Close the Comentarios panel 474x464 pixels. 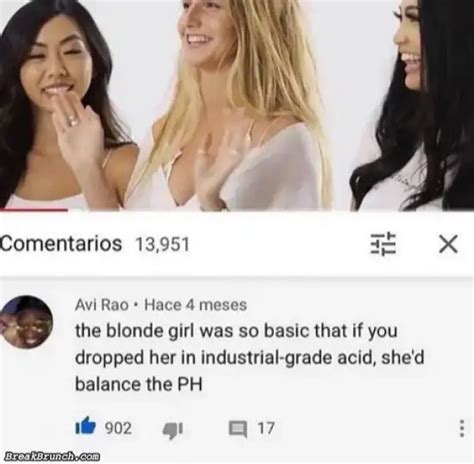(448, 244)
